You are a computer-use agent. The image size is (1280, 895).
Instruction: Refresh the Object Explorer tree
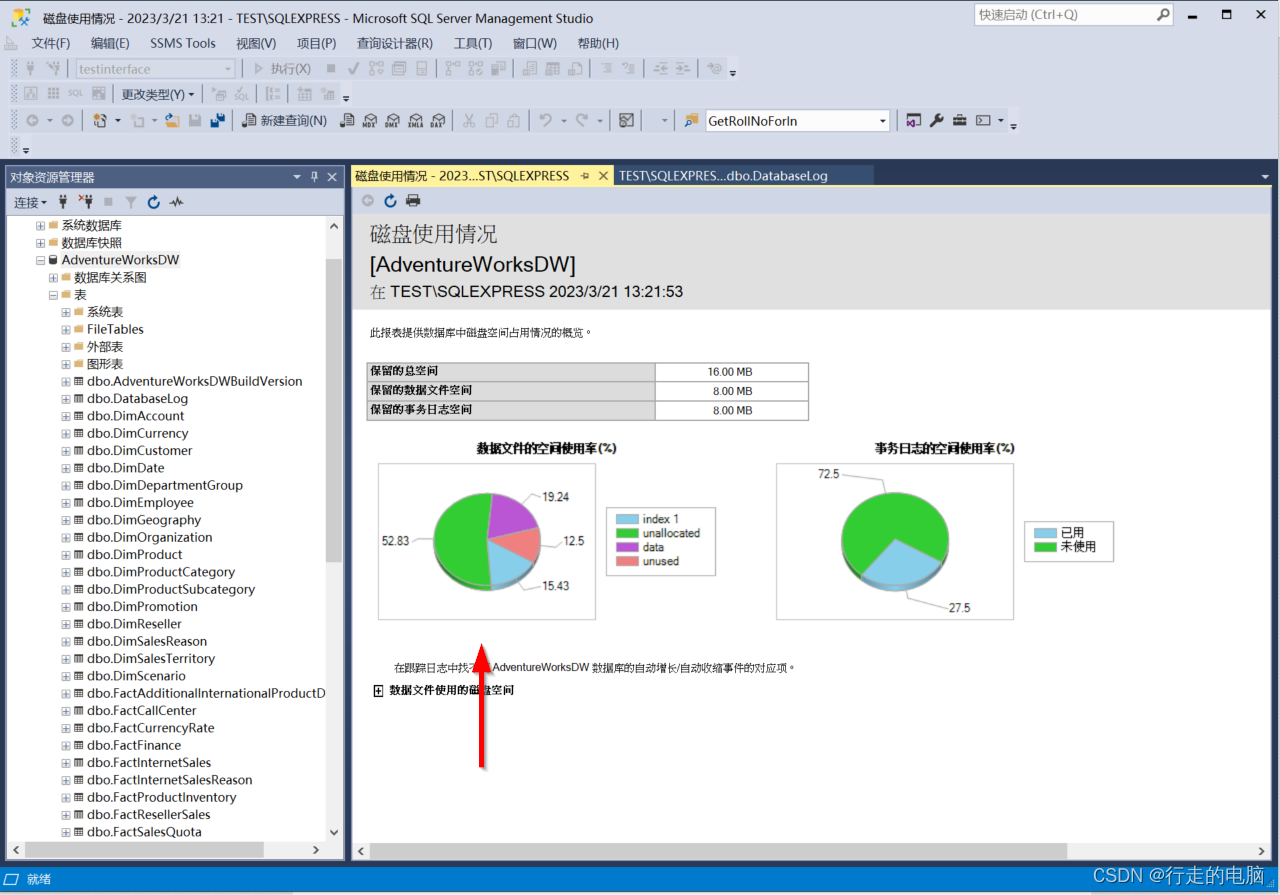(154, 202)
